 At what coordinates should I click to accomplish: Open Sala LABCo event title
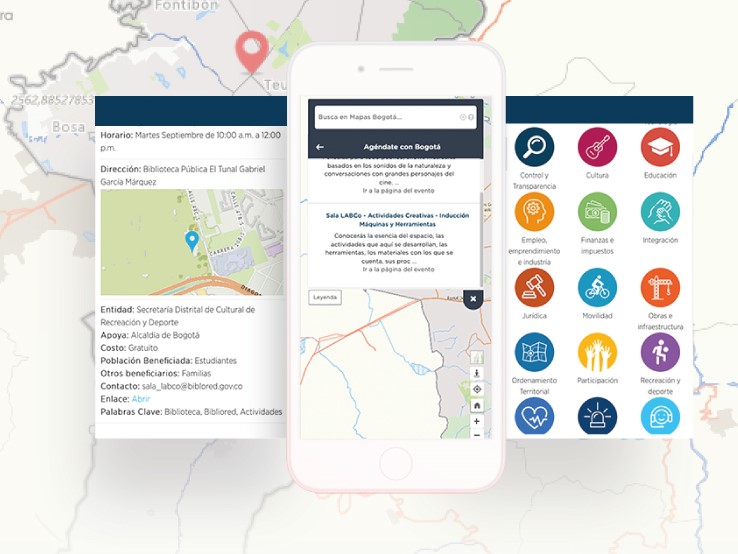pos(397,219)
